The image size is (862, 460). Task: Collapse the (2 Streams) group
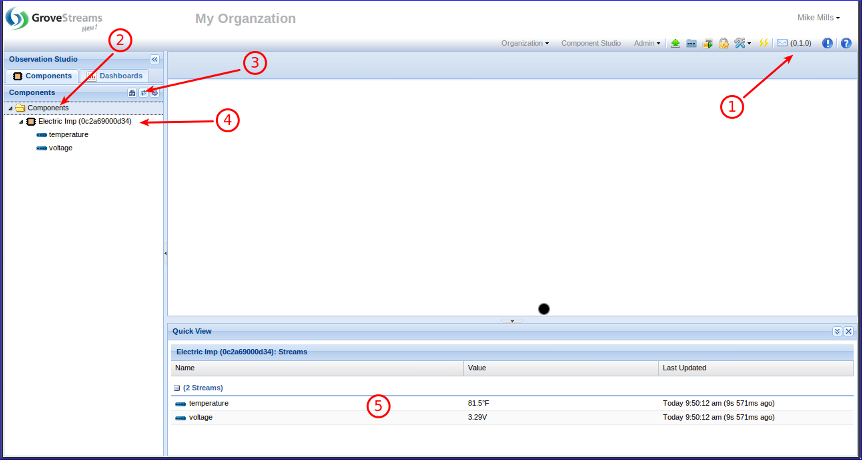[x=177, y=387]
